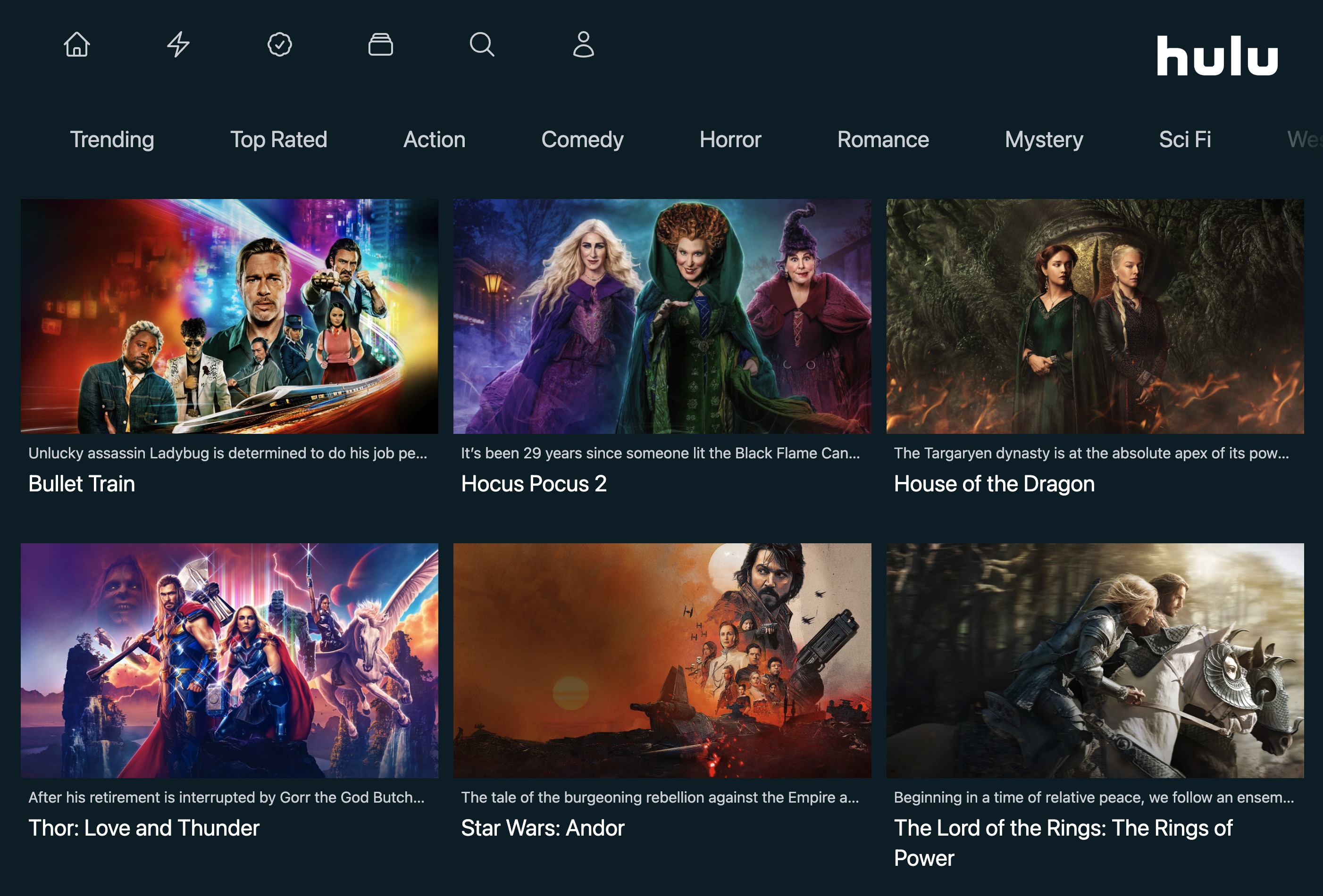
Task: Browse the Action genre tab
Action: pos(435,140)
